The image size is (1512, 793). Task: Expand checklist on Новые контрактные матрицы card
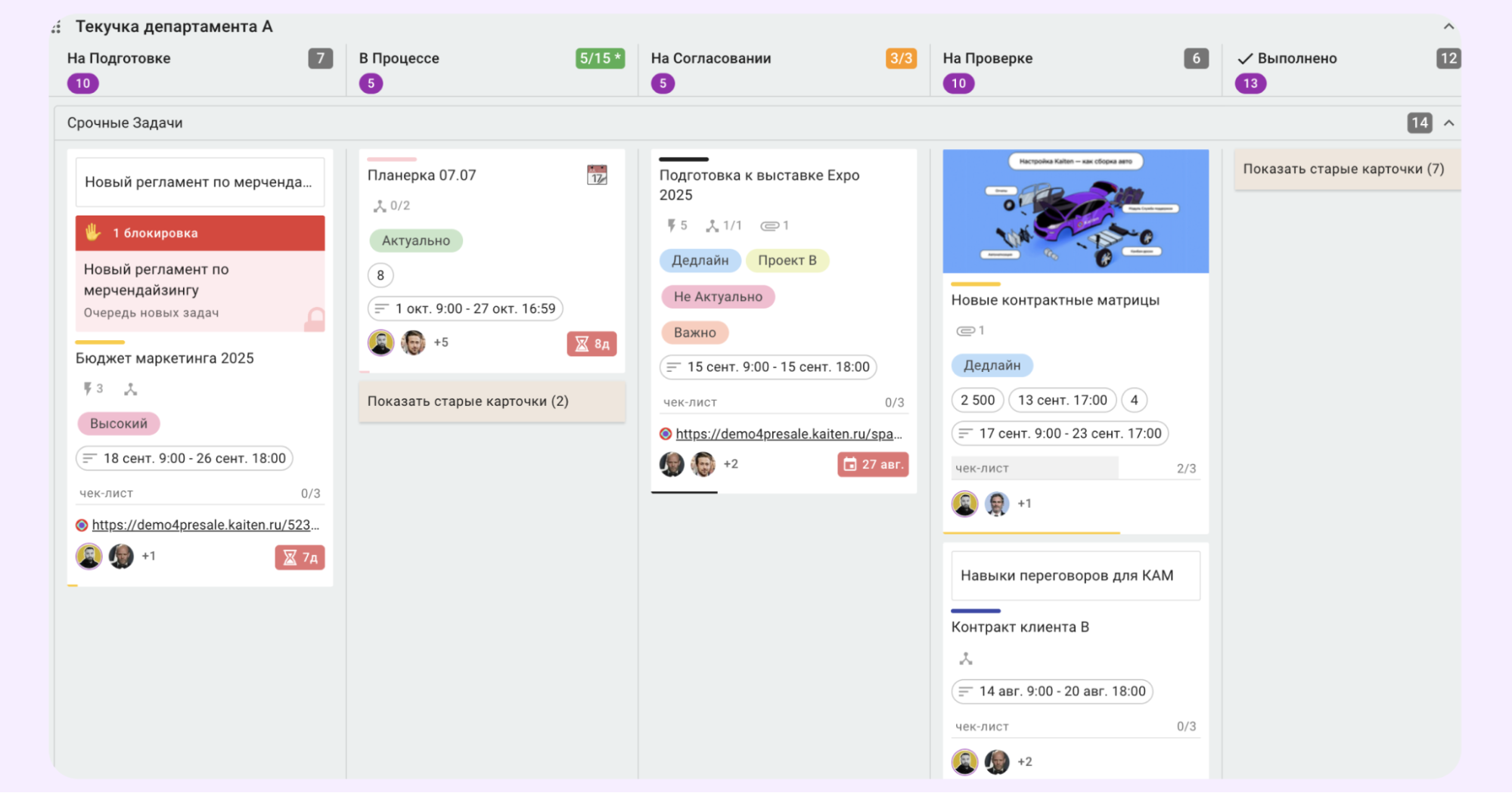pyautogui.click(x=1074, y=469)
